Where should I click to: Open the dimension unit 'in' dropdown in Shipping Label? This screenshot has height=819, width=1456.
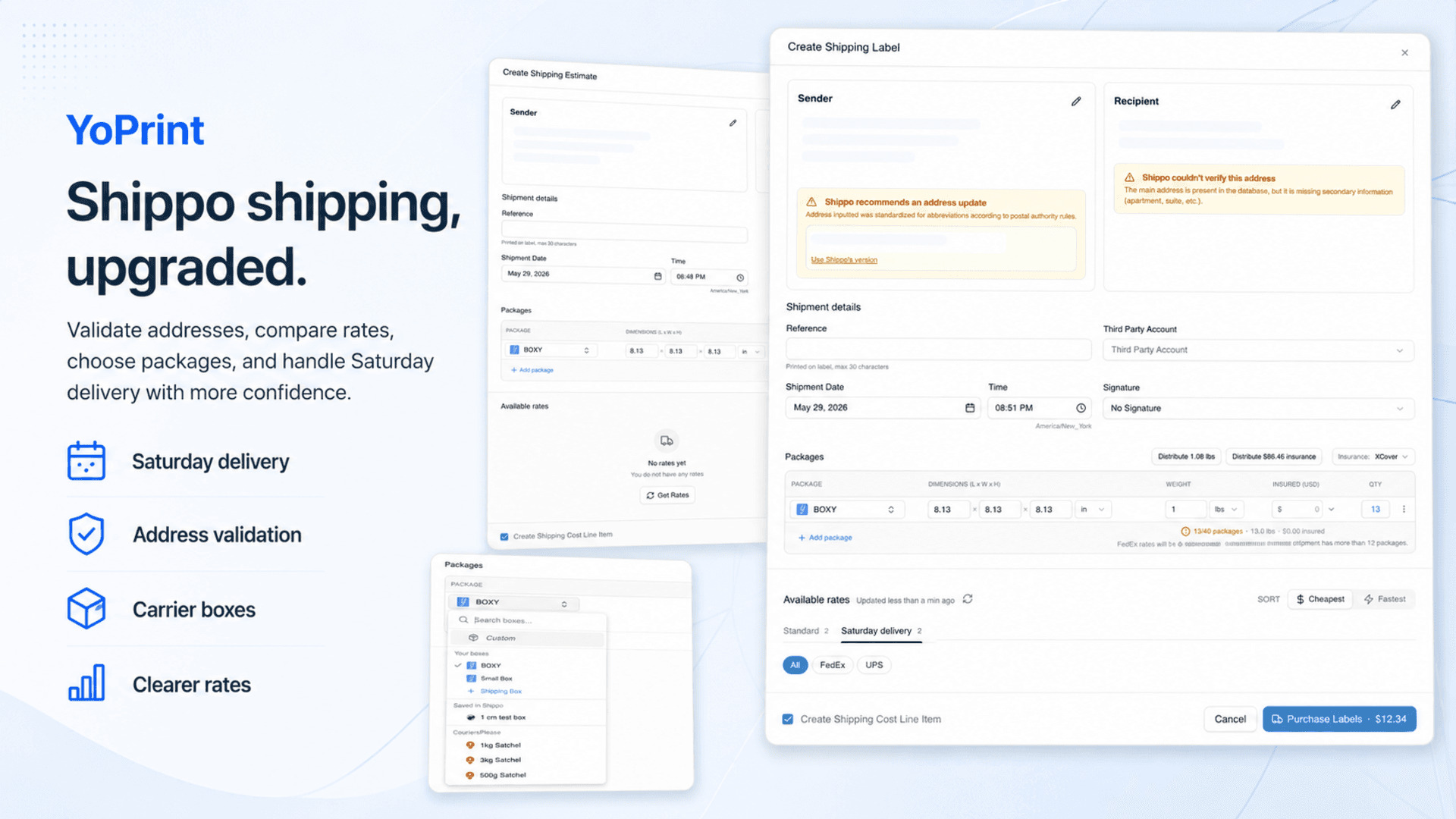coord(1093,510)
